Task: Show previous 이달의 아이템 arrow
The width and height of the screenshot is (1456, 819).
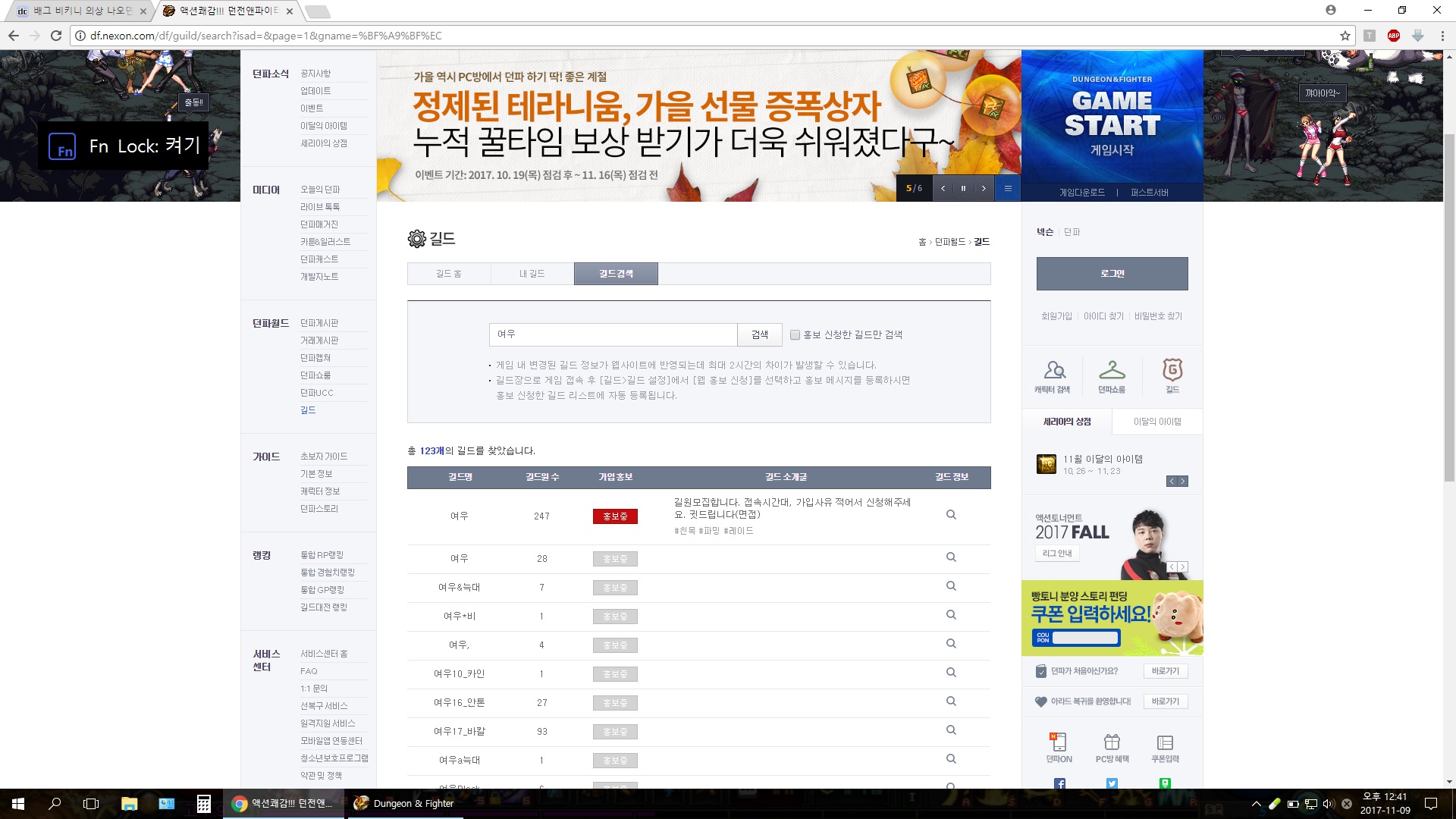Action: tap(1172, 481)
